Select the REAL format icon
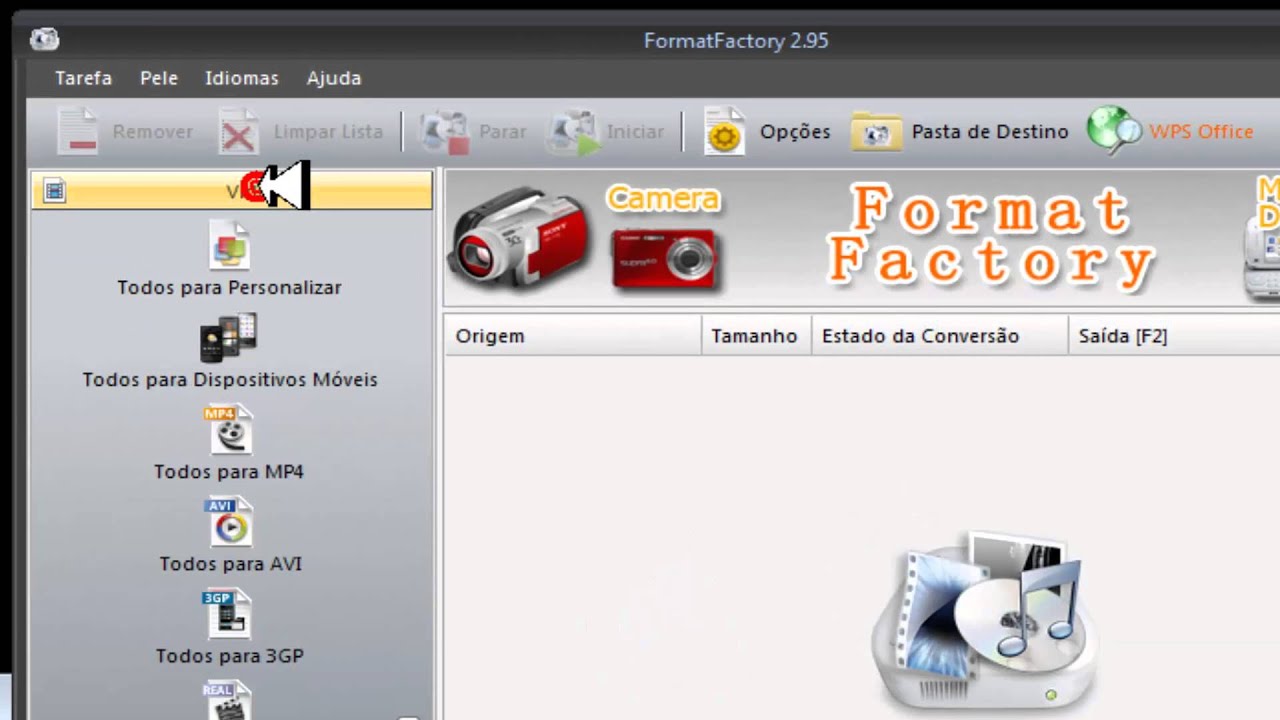 227,700
